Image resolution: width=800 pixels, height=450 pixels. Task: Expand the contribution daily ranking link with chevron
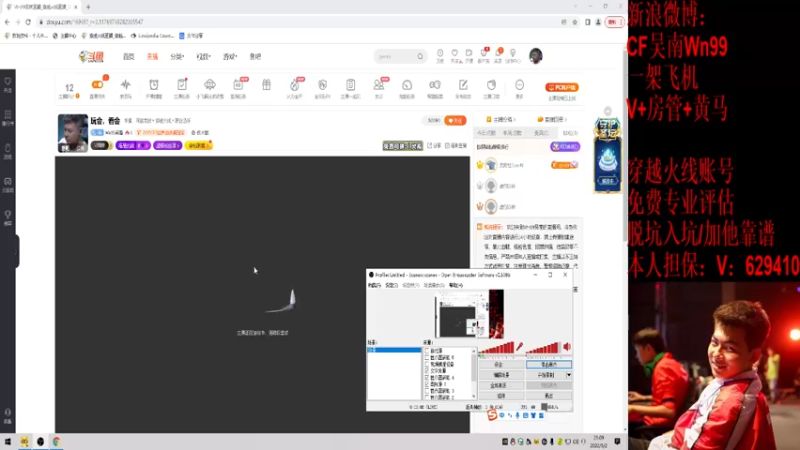pyautogui.click(x=552, y=119)
